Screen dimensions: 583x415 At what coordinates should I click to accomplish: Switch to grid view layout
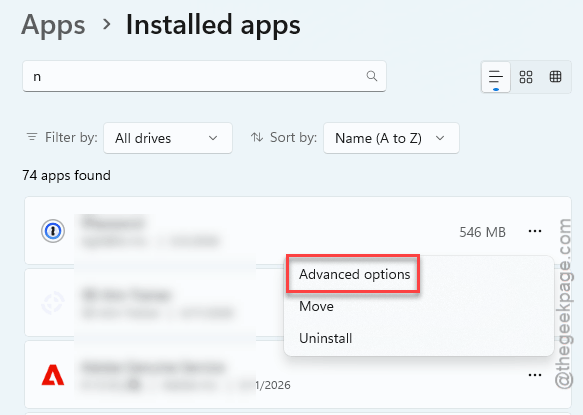click(x=526, y=77)
